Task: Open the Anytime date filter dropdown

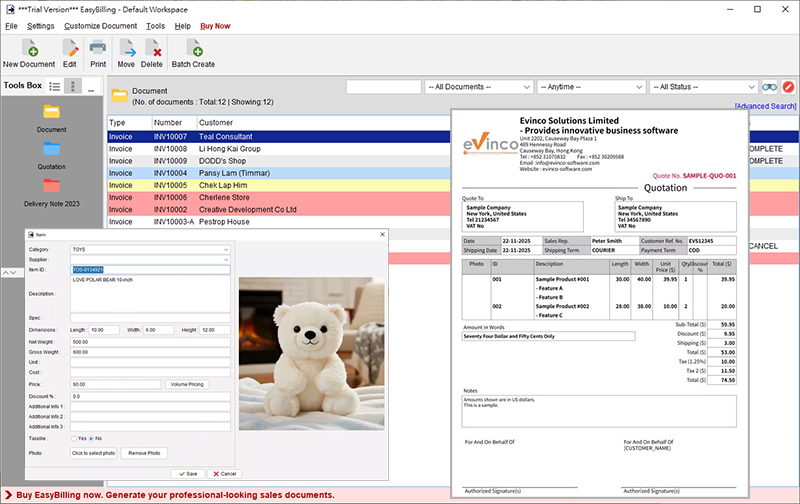Action: pos(591,87)
